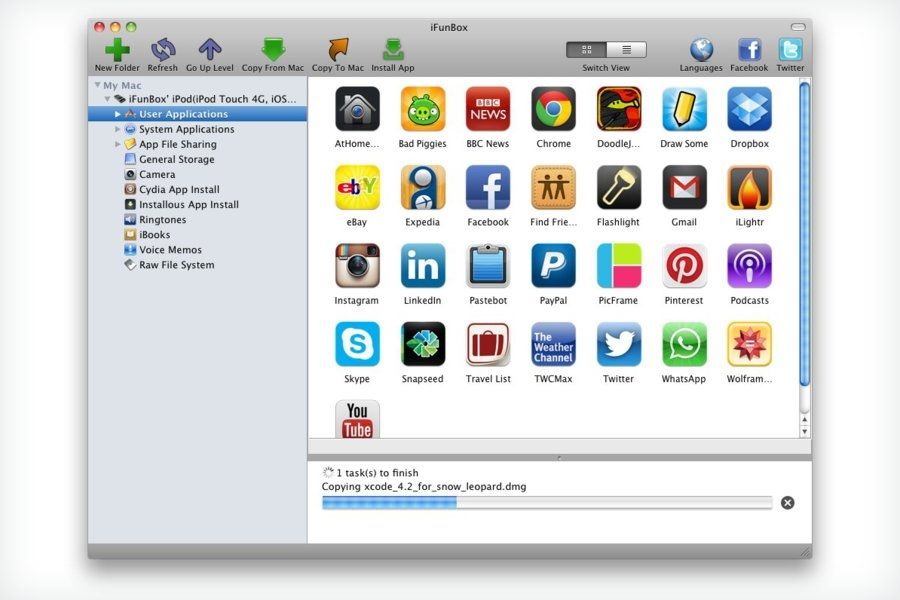Expand App File Sharing in the sidebar
This screenshot has width=900, height=600.
[118, 143]
